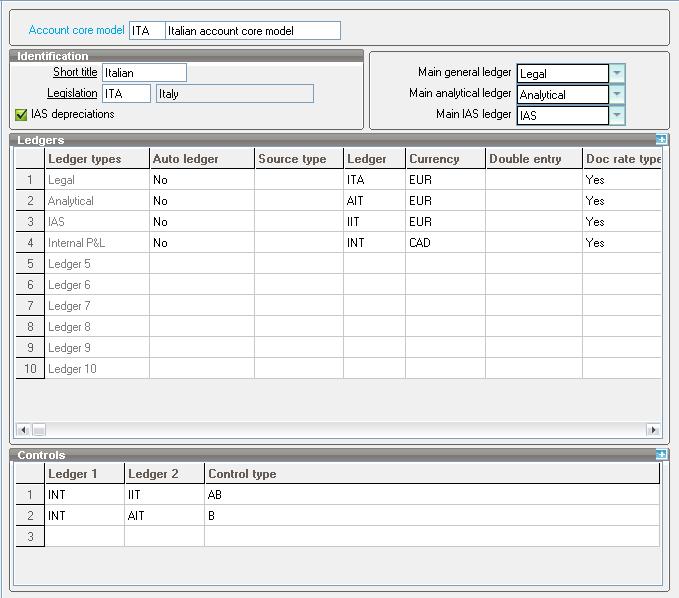Click the INT Ledger 1 cell in Controls row 1
679x598 pixels.
[x=84, y=495]
